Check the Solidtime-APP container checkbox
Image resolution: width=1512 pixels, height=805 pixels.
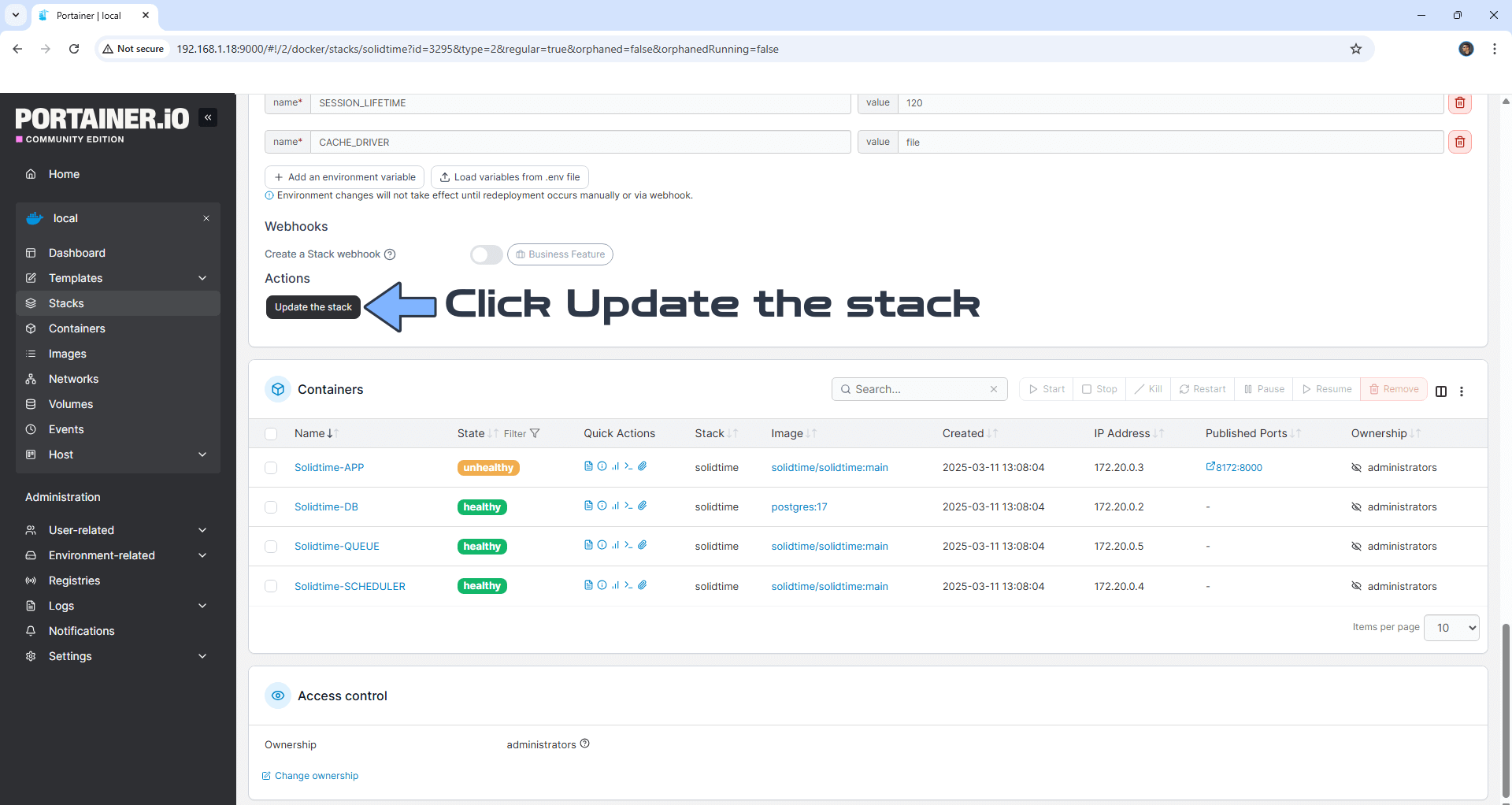tap(271, 468)
